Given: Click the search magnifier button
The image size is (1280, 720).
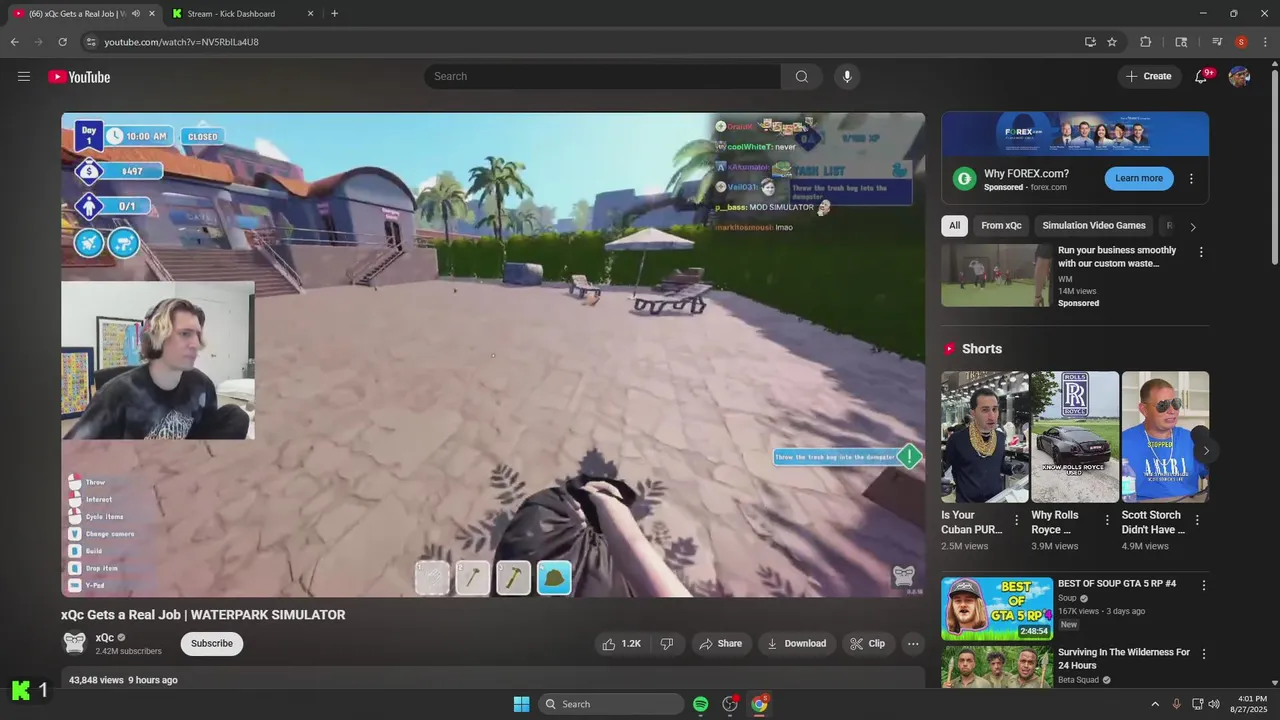Looking at the screenshot, I should click(x=802, y=76).
